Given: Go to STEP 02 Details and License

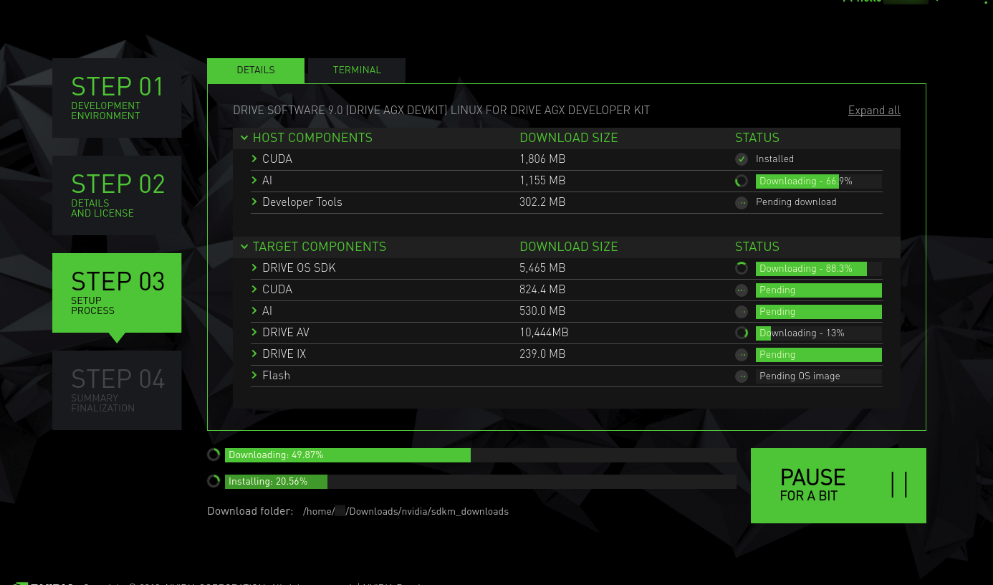Looking at the screenshot, I should click(117, 196).
